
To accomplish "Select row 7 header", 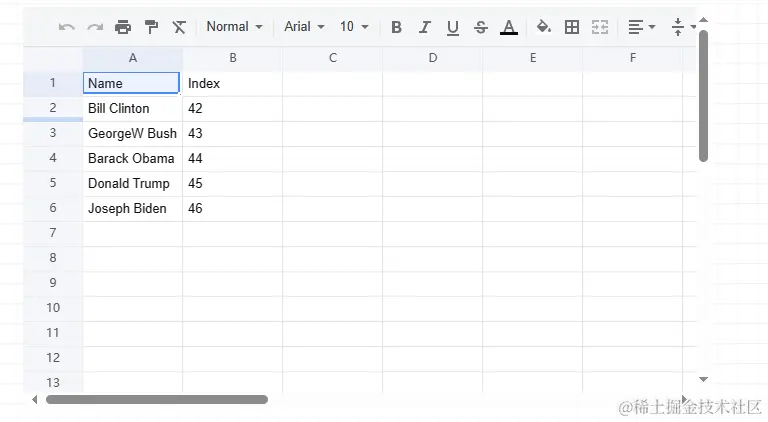I will (x=53, y=233).
